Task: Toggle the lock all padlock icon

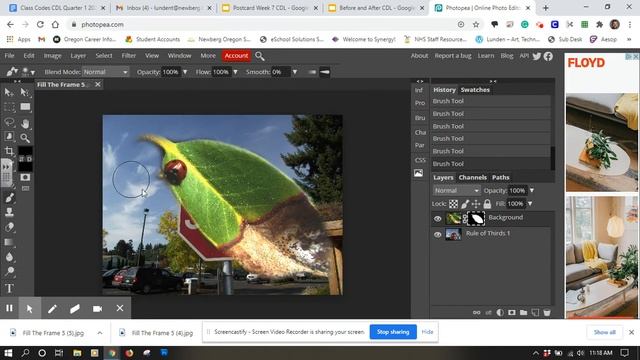Action: [487, 203]
